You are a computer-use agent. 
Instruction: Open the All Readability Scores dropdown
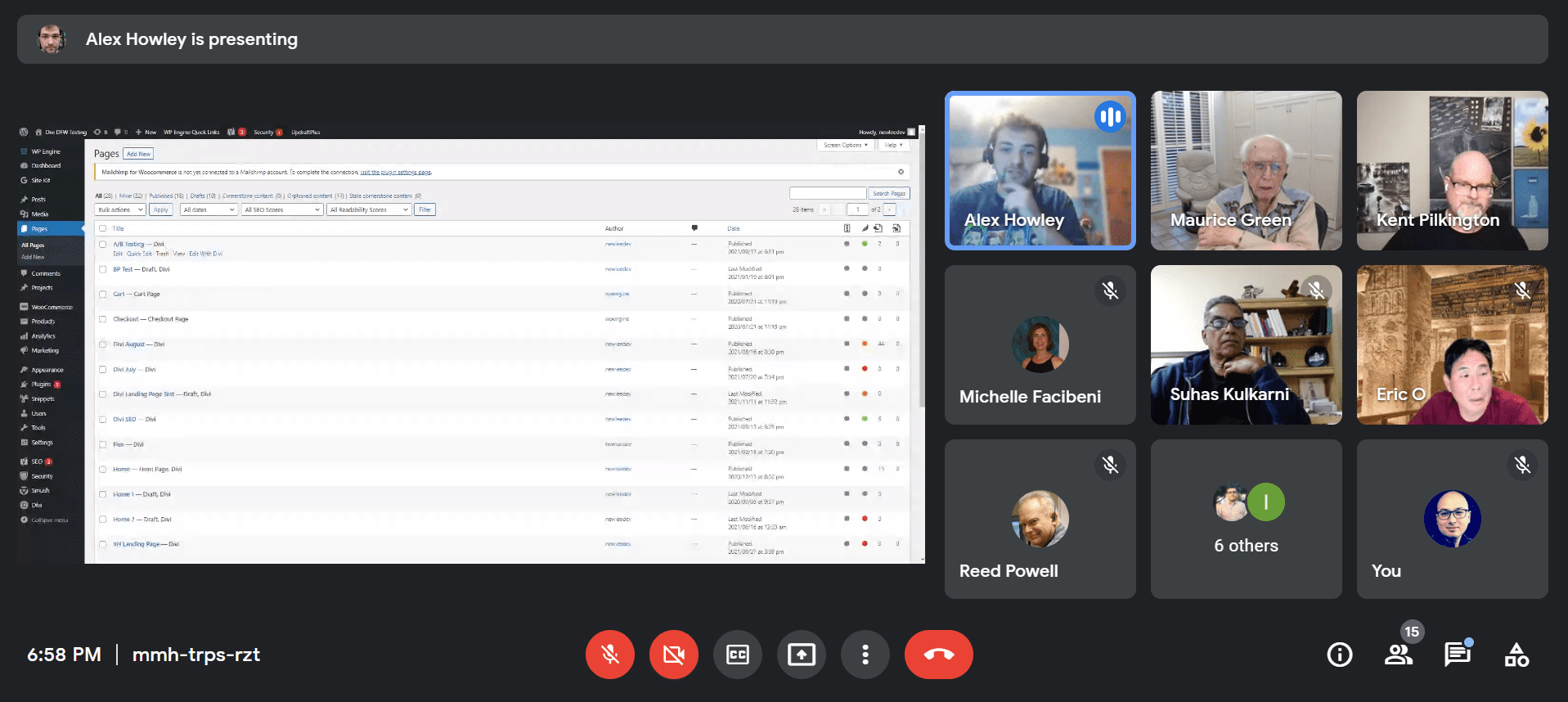(x=369, y=209)
